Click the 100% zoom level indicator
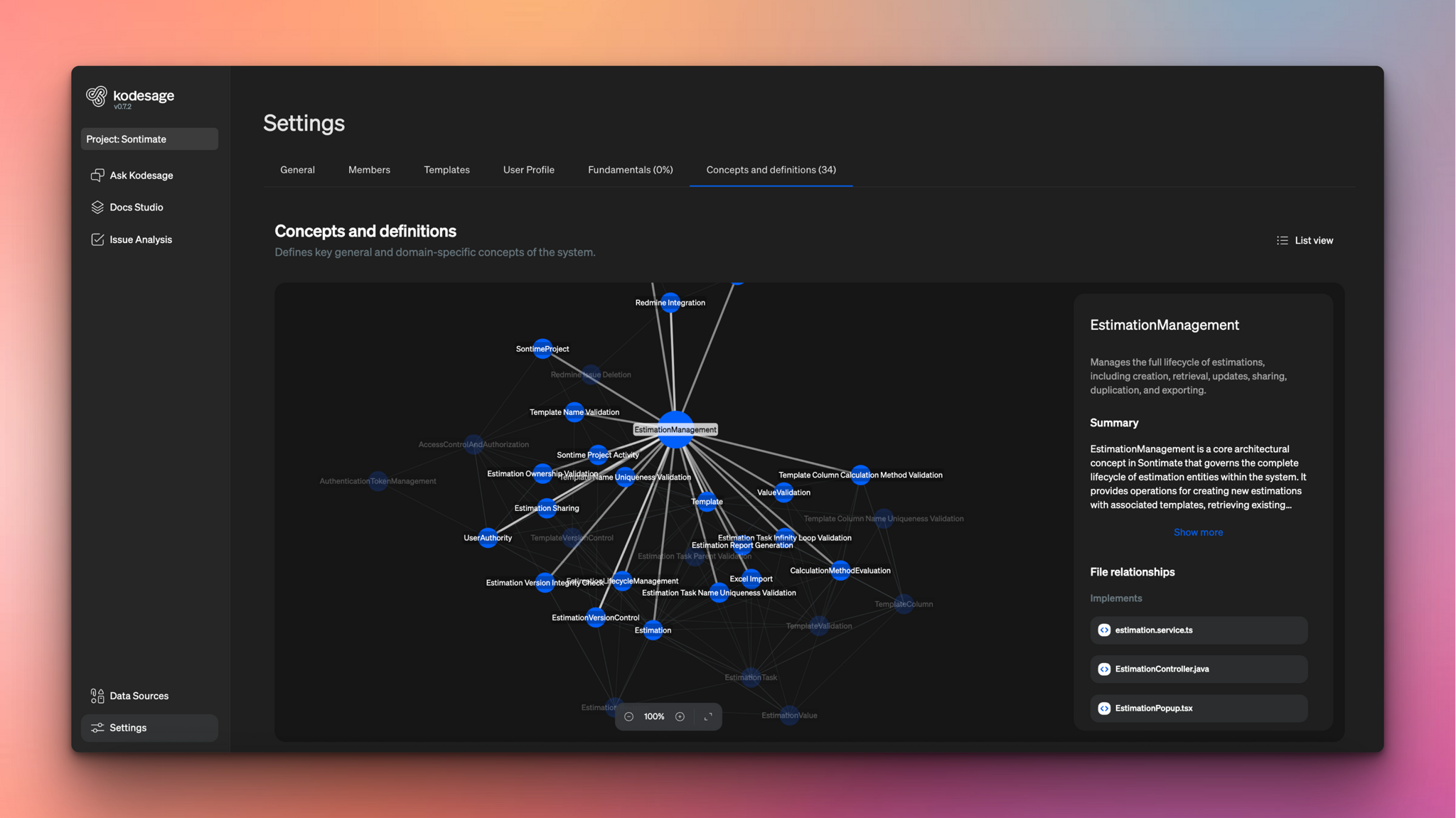Screen dimensions: 1456x818 coord(654,716)
